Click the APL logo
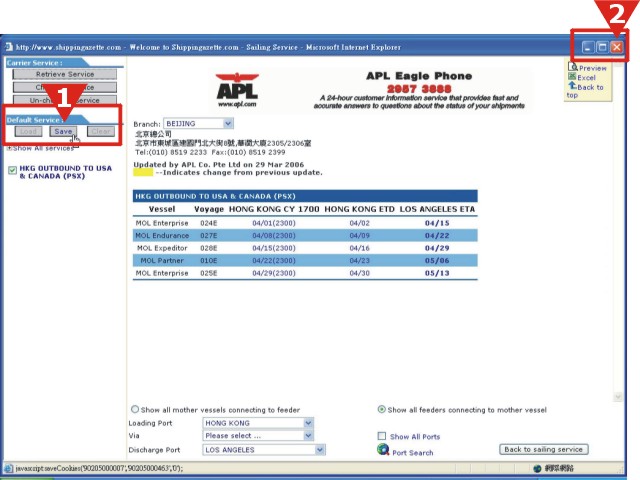This screenshot has width=640, height=480. point(237,90)
